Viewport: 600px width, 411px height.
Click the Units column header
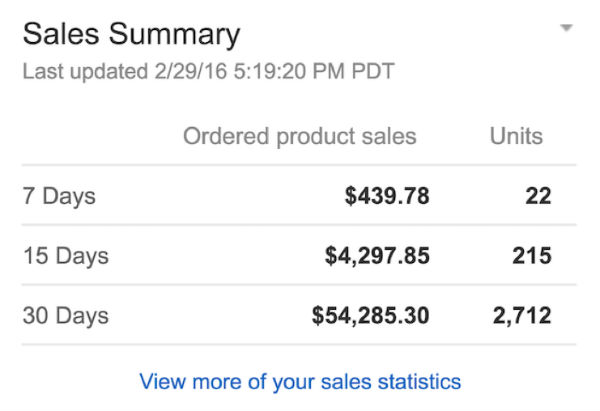click(516, 136)
